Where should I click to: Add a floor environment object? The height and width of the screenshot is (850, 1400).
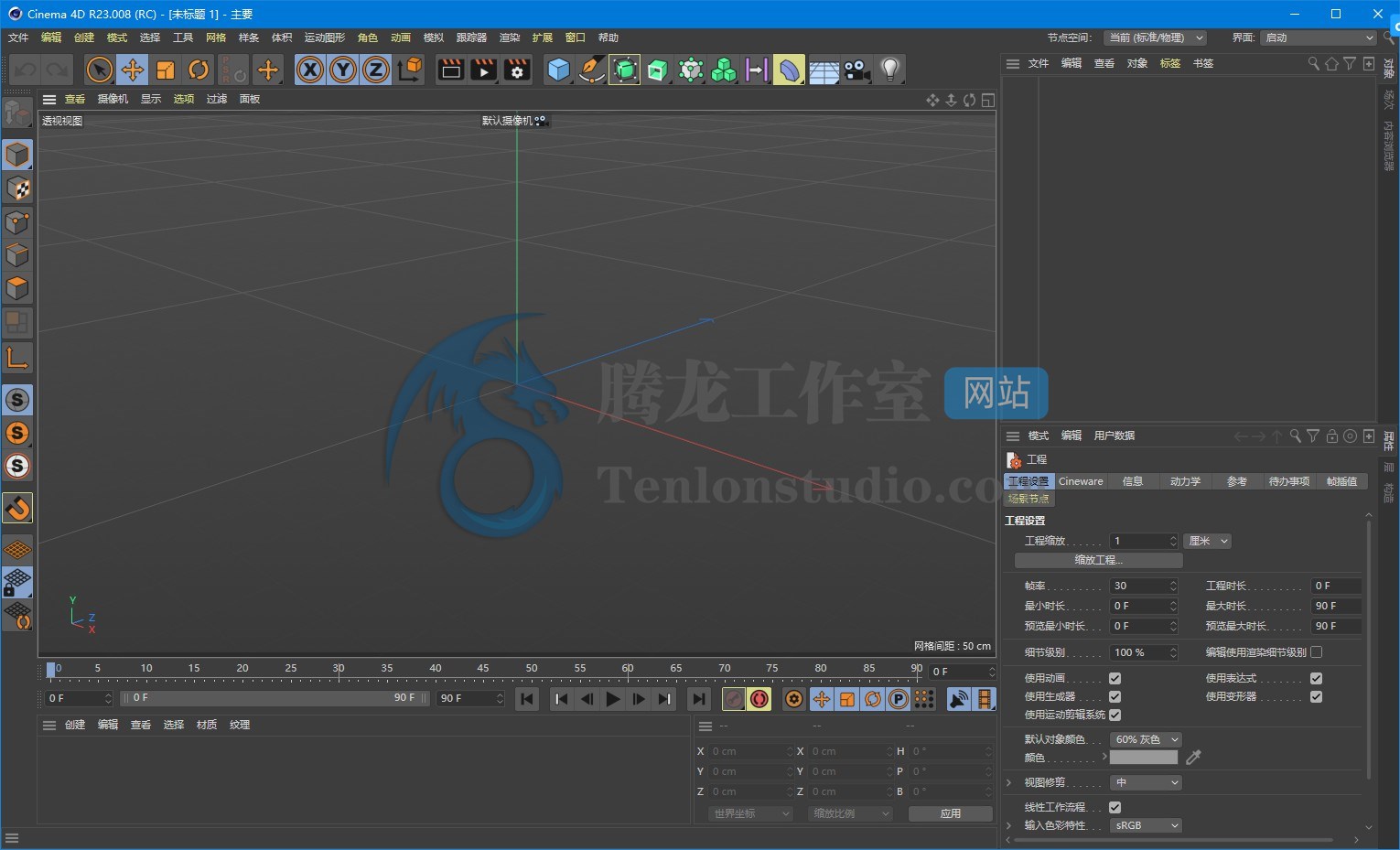824,70
